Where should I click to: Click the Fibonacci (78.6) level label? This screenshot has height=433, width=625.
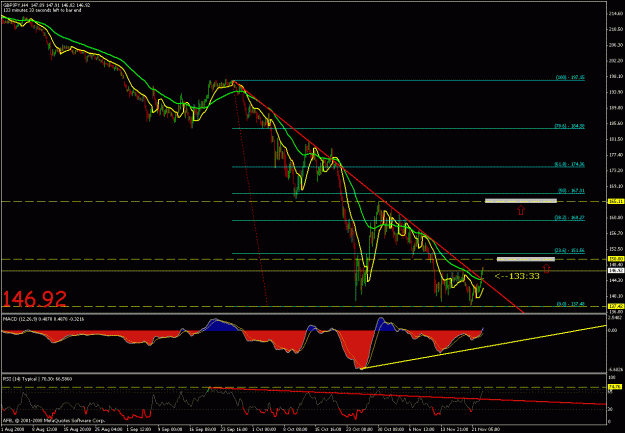point(570,126)
